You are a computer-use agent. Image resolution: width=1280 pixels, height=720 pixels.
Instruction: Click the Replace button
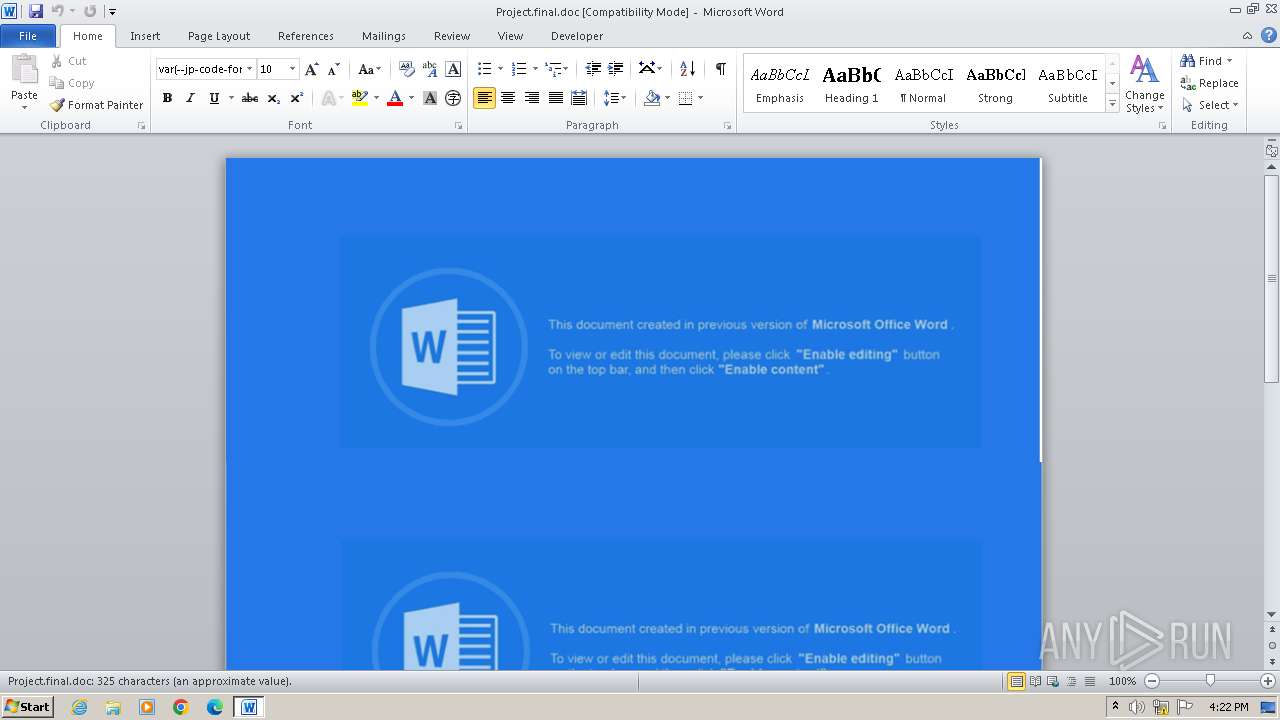click(1209, 83)
